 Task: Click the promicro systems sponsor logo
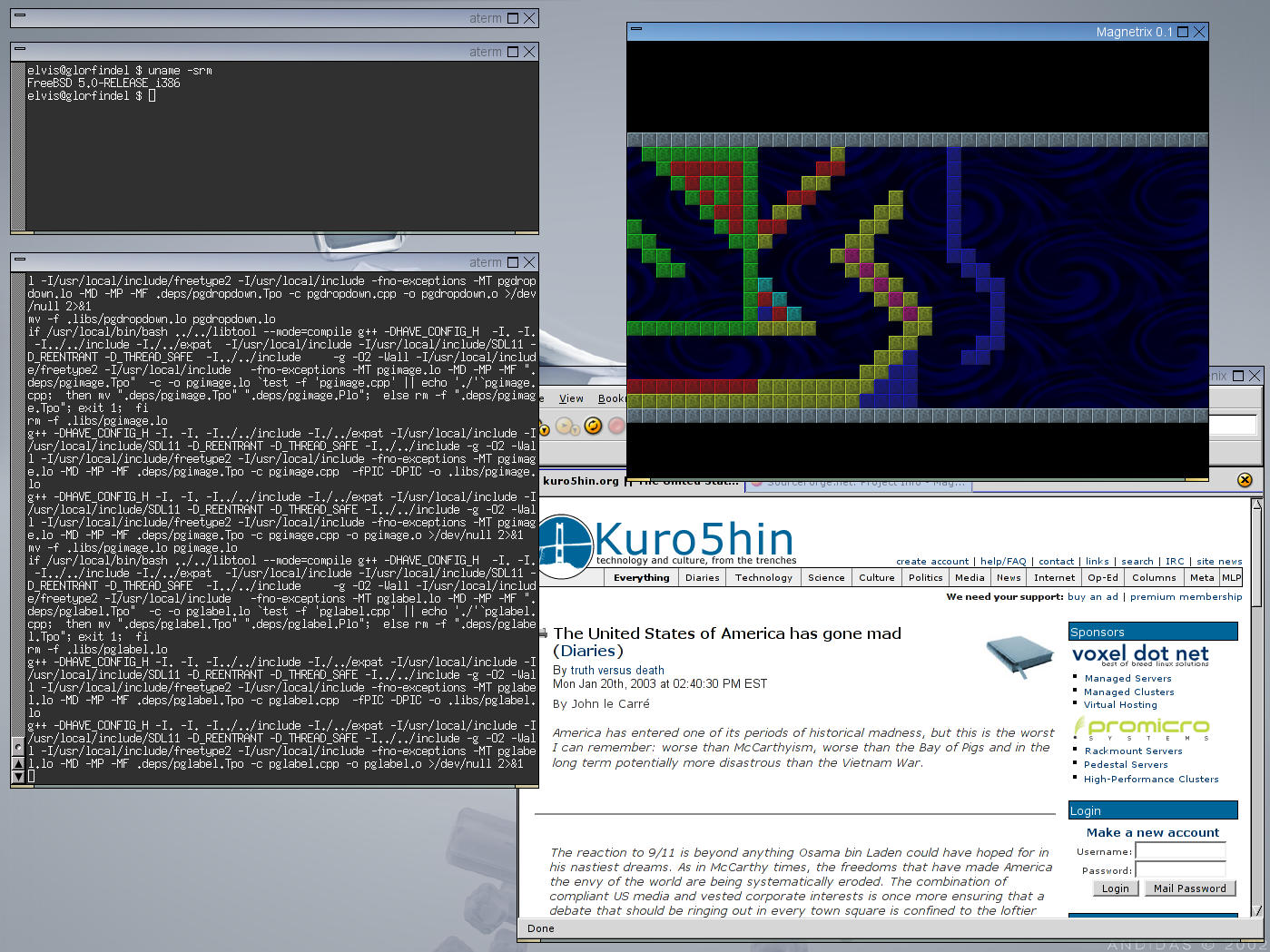[x=1142, y=728]
